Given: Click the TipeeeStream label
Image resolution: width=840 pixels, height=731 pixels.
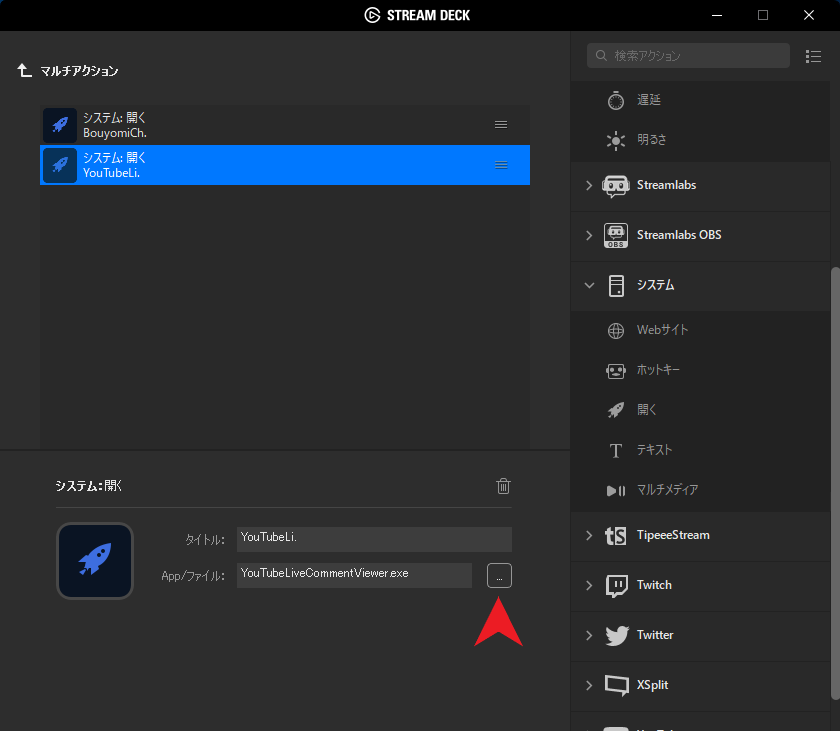Looking at the screenshot, I should click(x=673, y=535).
